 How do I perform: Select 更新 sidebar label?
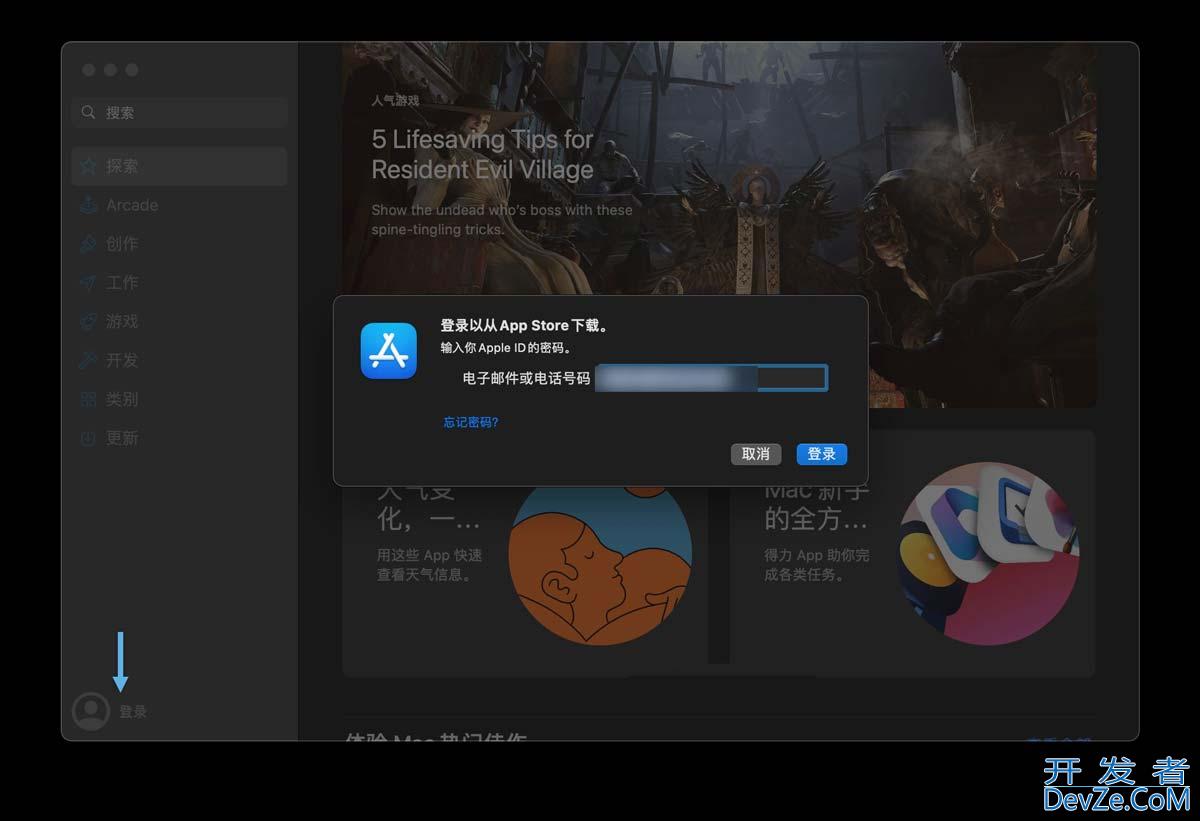pyautogui.click(x=122, y=438)
